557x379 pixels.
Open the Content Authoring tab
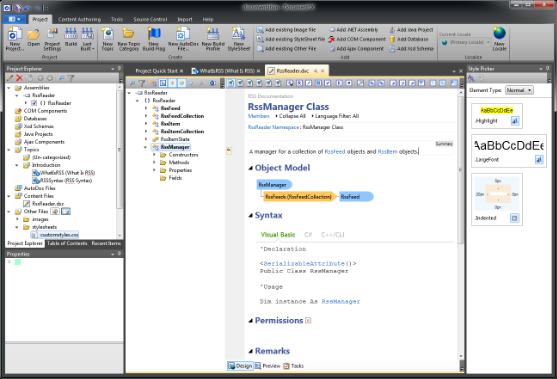click(x=80, y=19)
